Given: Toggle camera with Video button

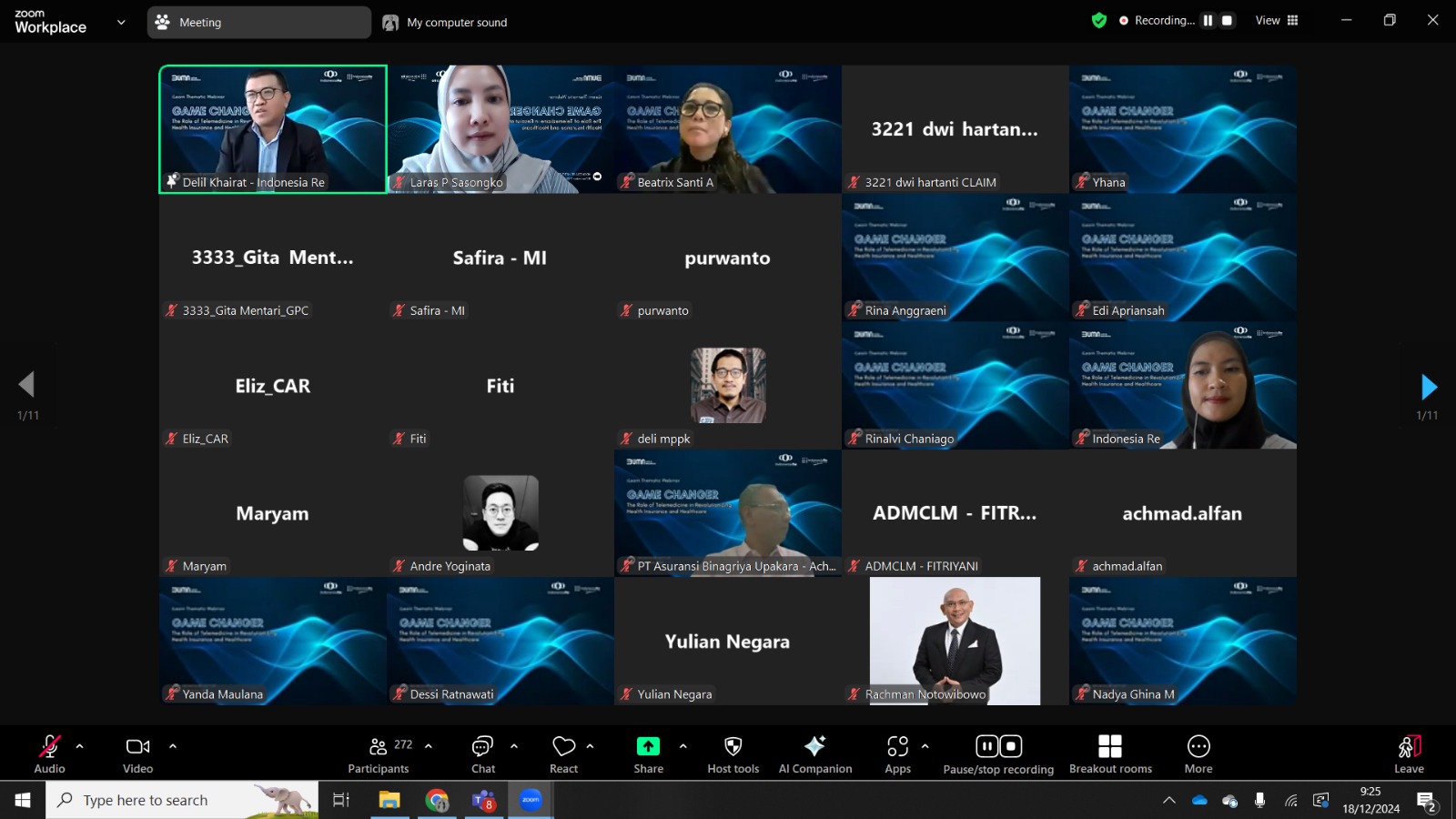Looking at the screenshot, I should 138,755.
